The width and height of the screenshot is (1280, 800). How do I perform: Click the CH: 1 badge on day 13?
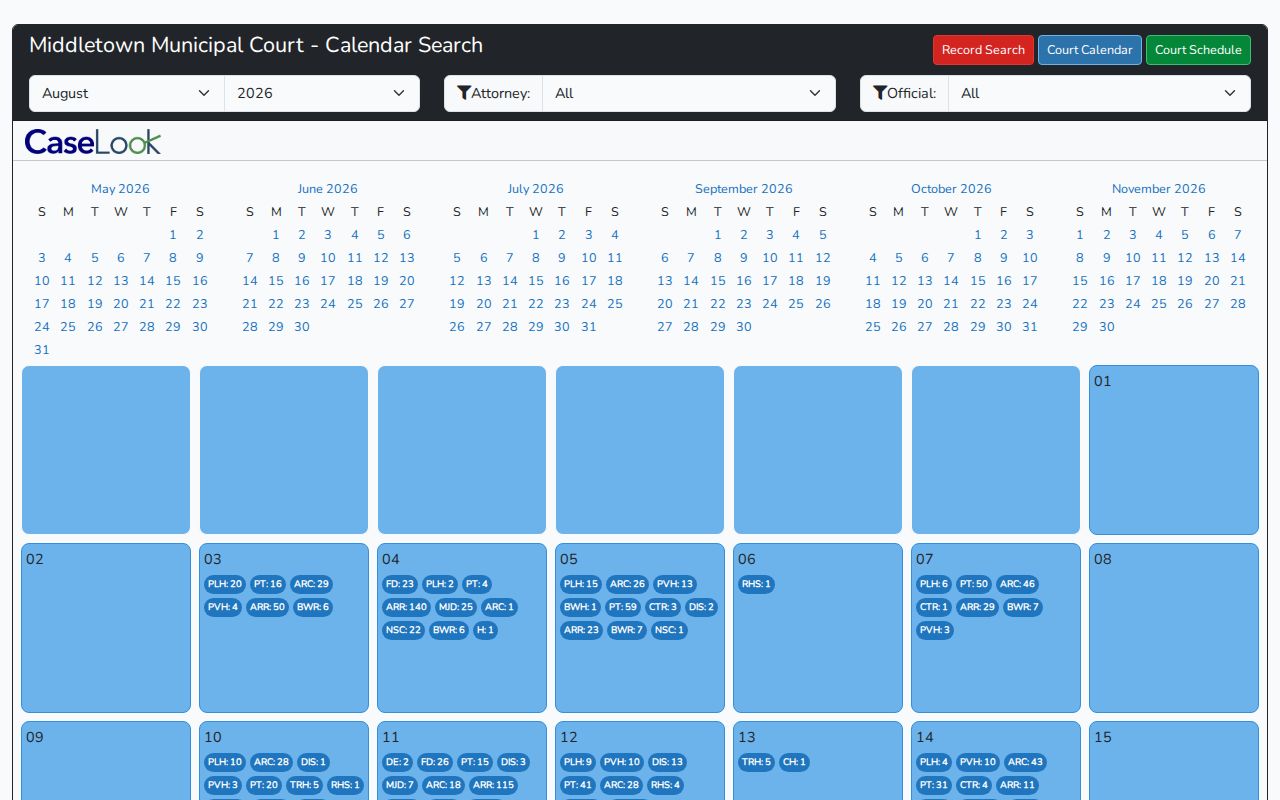click(794, 762)
